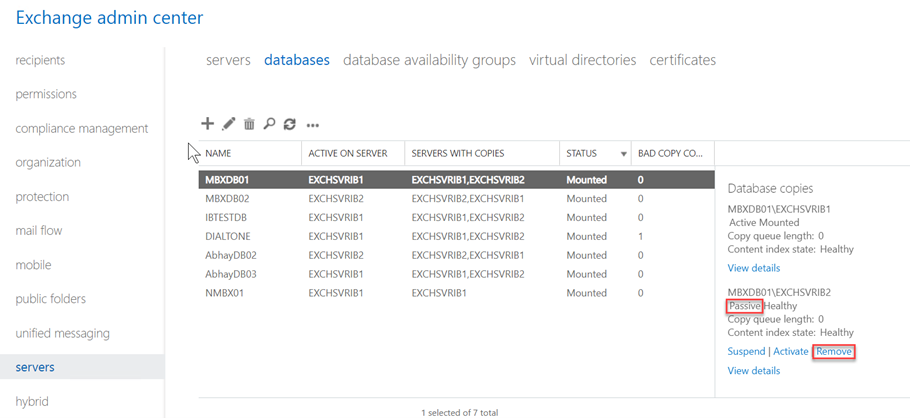Open mail flow section

[39, 230]
